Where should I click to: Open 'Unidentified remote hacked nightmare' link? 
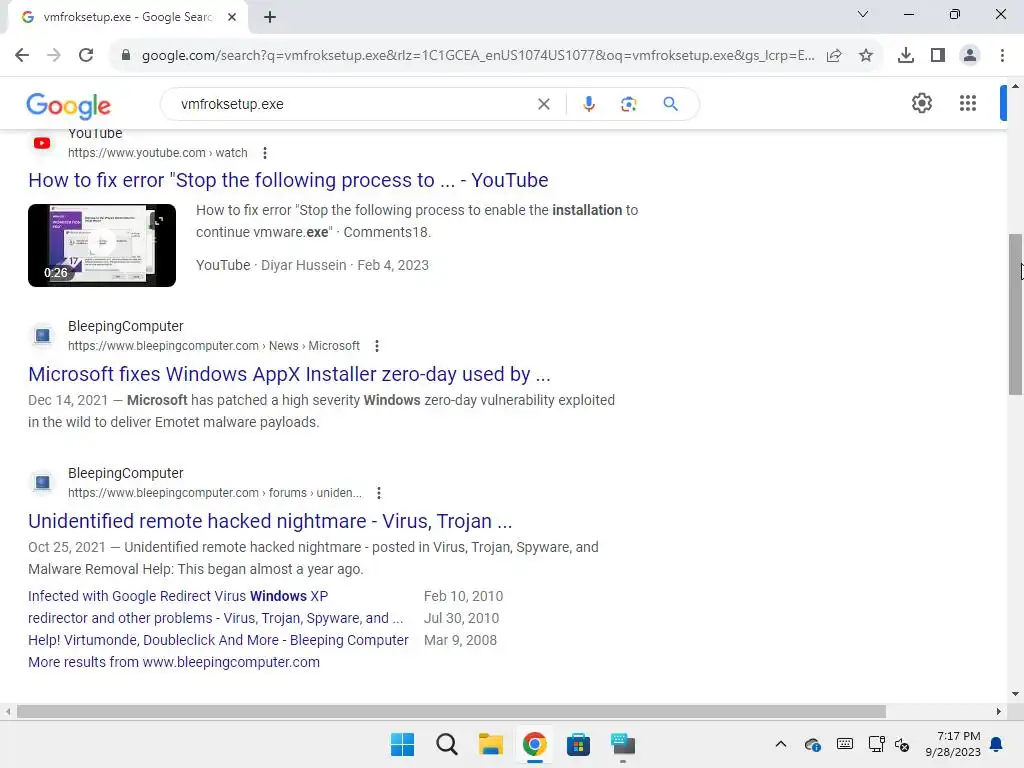(x=270, y=521)
